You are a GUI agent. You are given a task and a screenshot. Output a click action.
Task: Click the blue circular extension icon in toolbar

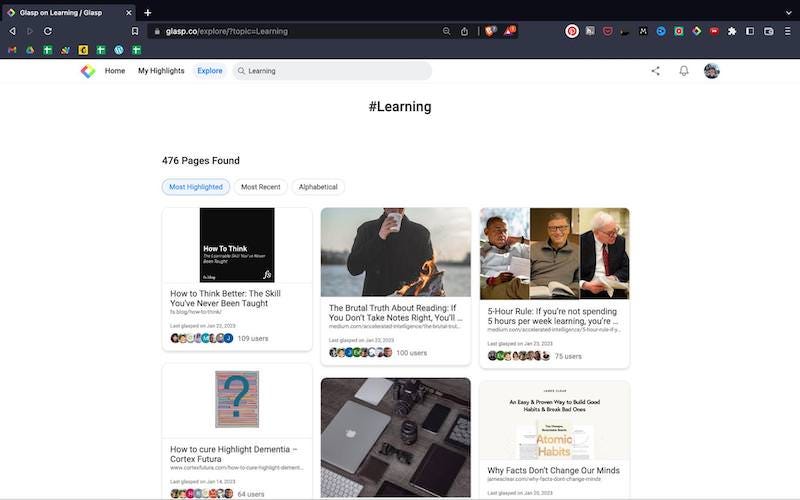(661, 31)
